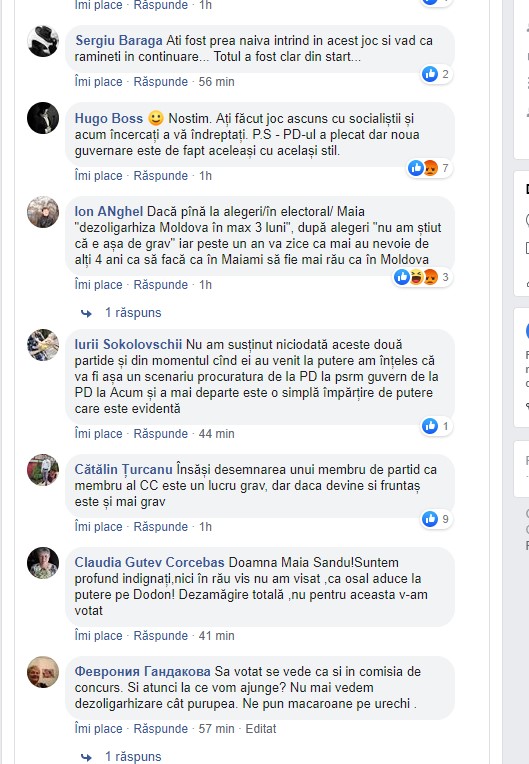Click like reaction icon on Sergiu Baraga comment
This screenshot has height=764, width=529.
tap(430, 74)
